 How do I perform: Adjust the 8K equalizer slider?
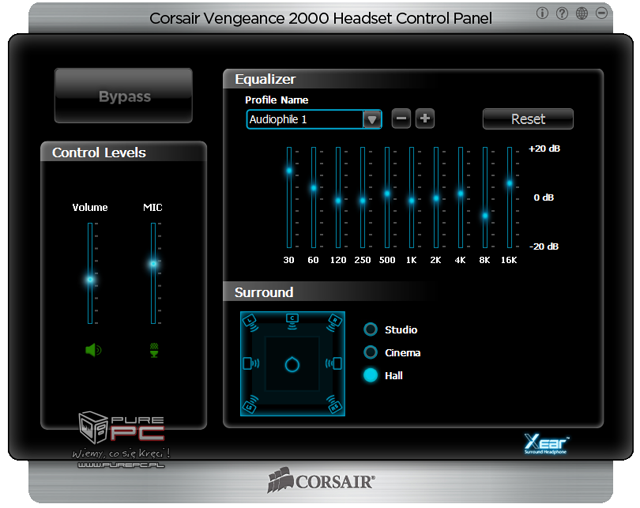485,215
